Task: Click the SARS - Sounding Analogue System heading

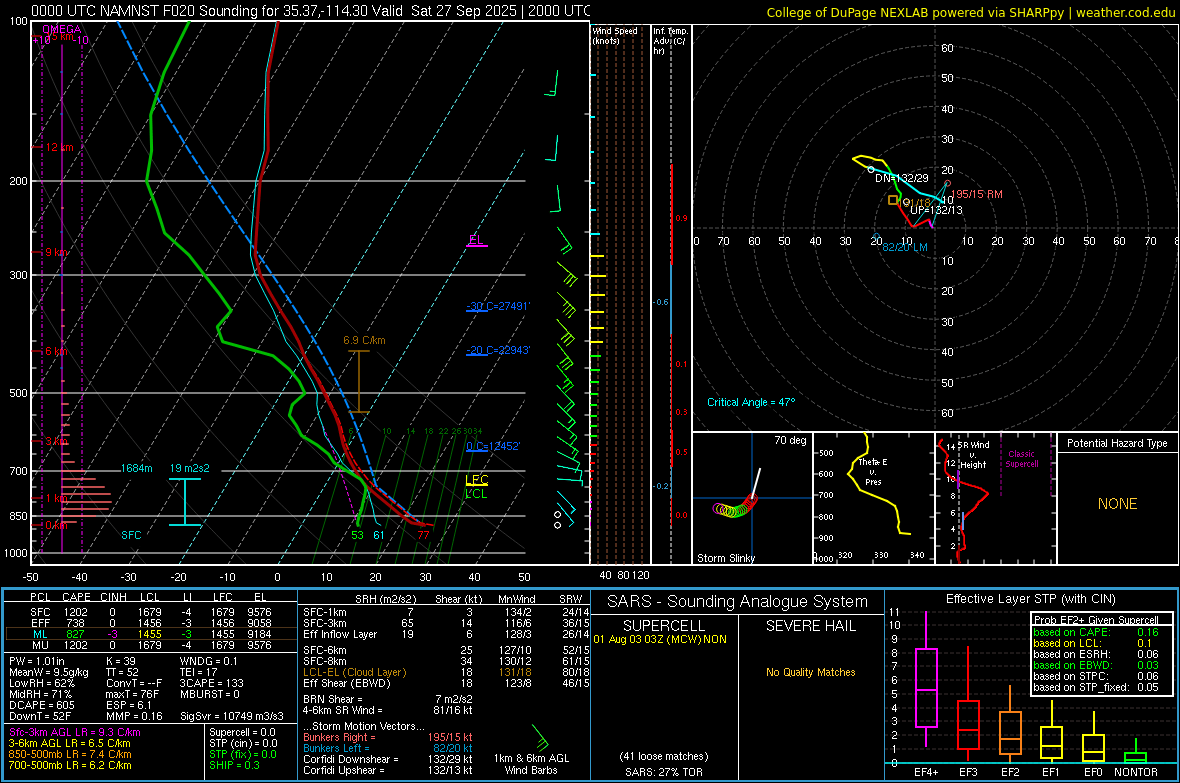Action: pyautogui.click(x=738, y=602)
